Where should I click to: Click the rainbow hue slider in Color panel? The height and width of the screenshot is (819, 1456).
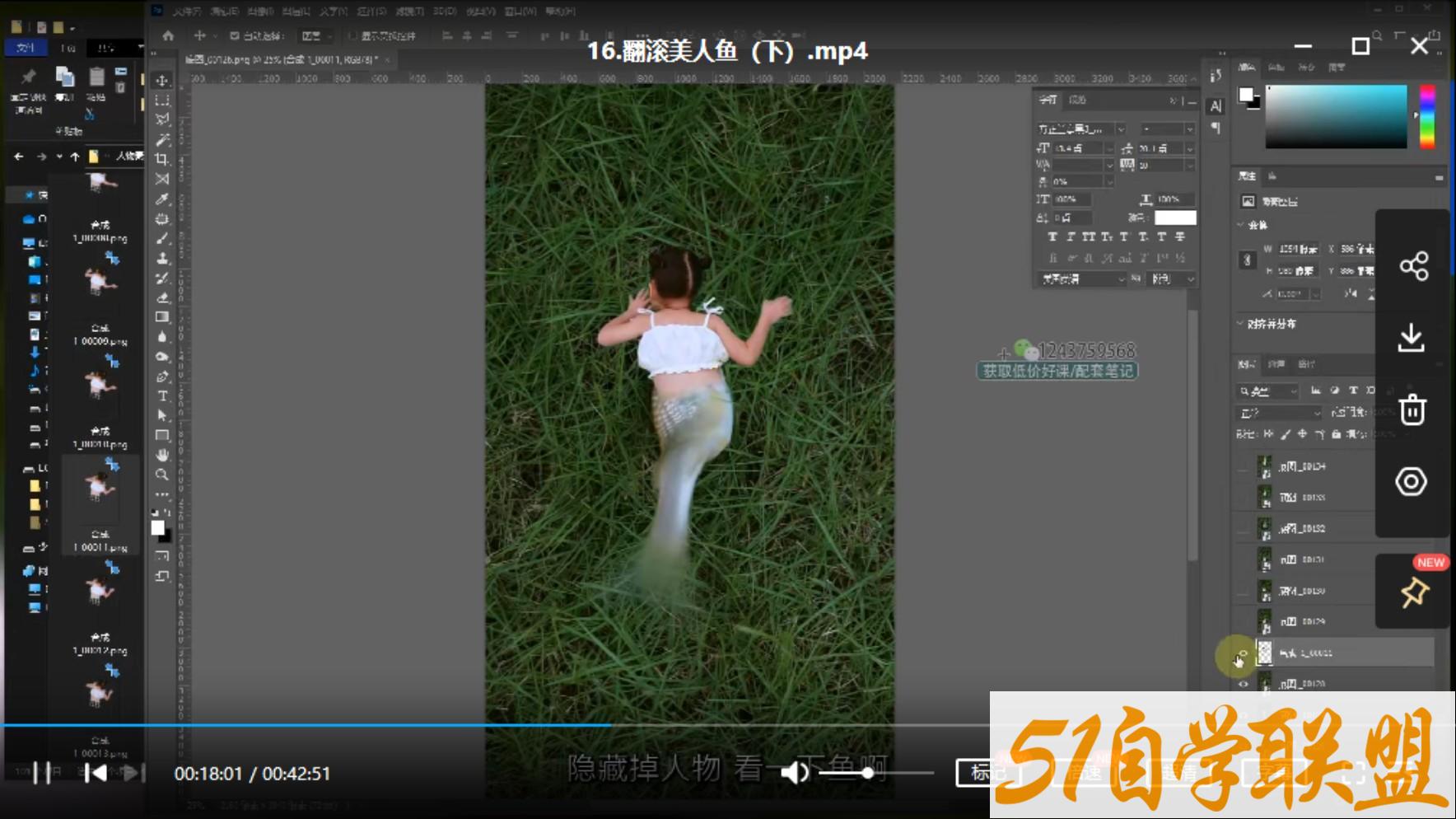coord(1427,116)
